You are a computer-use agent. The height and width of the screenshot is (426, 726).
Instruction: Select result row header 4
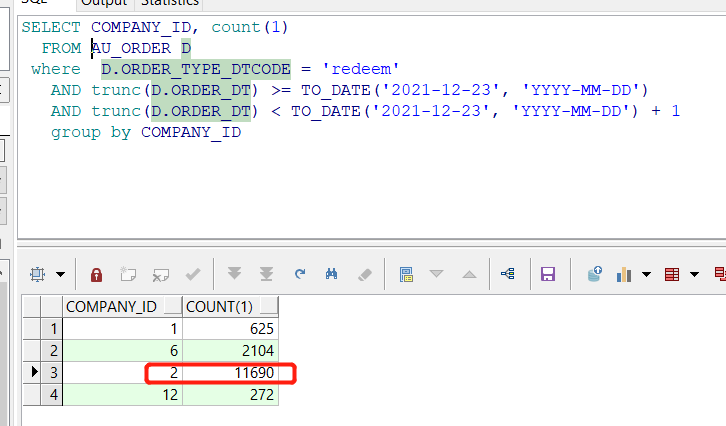51,395
